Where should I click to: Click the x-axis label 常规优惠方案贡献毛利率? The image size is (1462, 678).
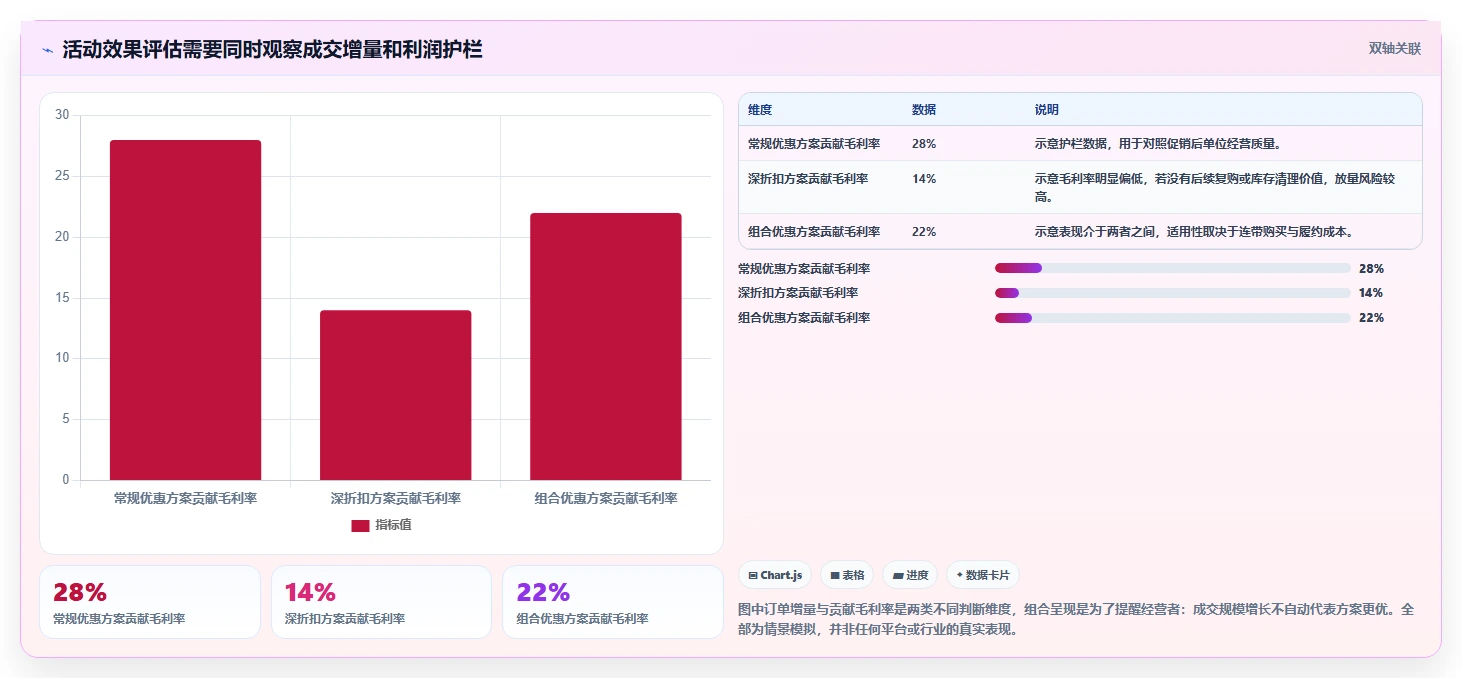(185, 498)
